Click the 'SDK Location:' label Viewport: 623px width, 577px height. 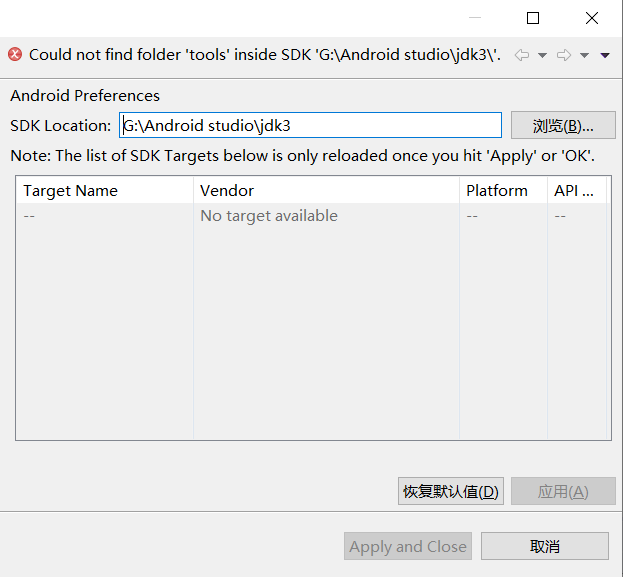(61, 126)
